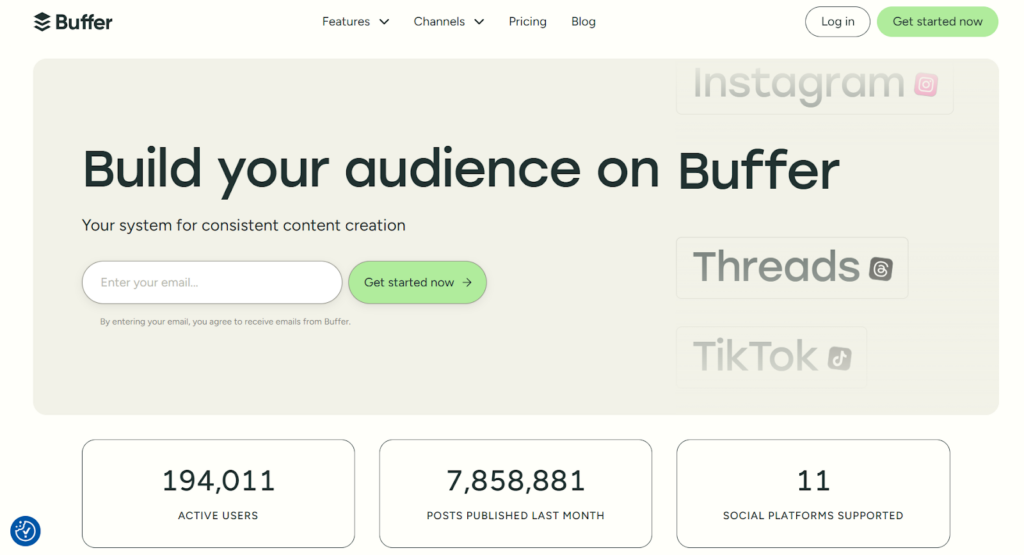Click the TikTok note icon
Viewport: 1024px width, 555px height.
(x=840, y=358)
